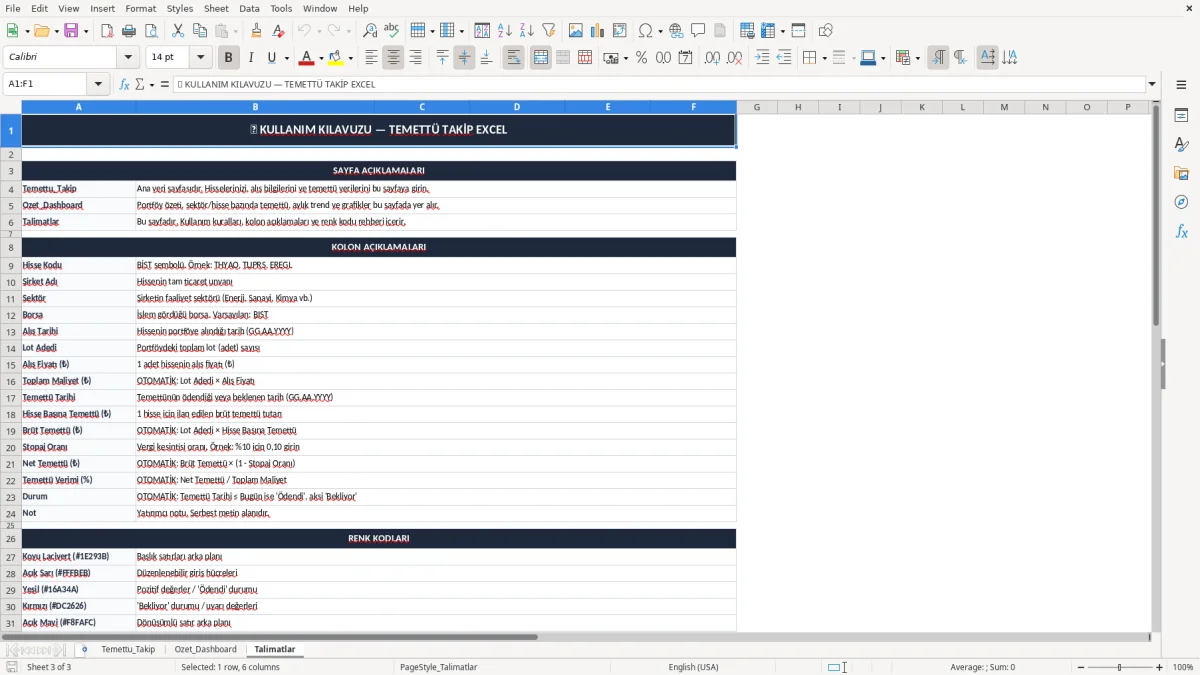Toggle Align Right

415,58
